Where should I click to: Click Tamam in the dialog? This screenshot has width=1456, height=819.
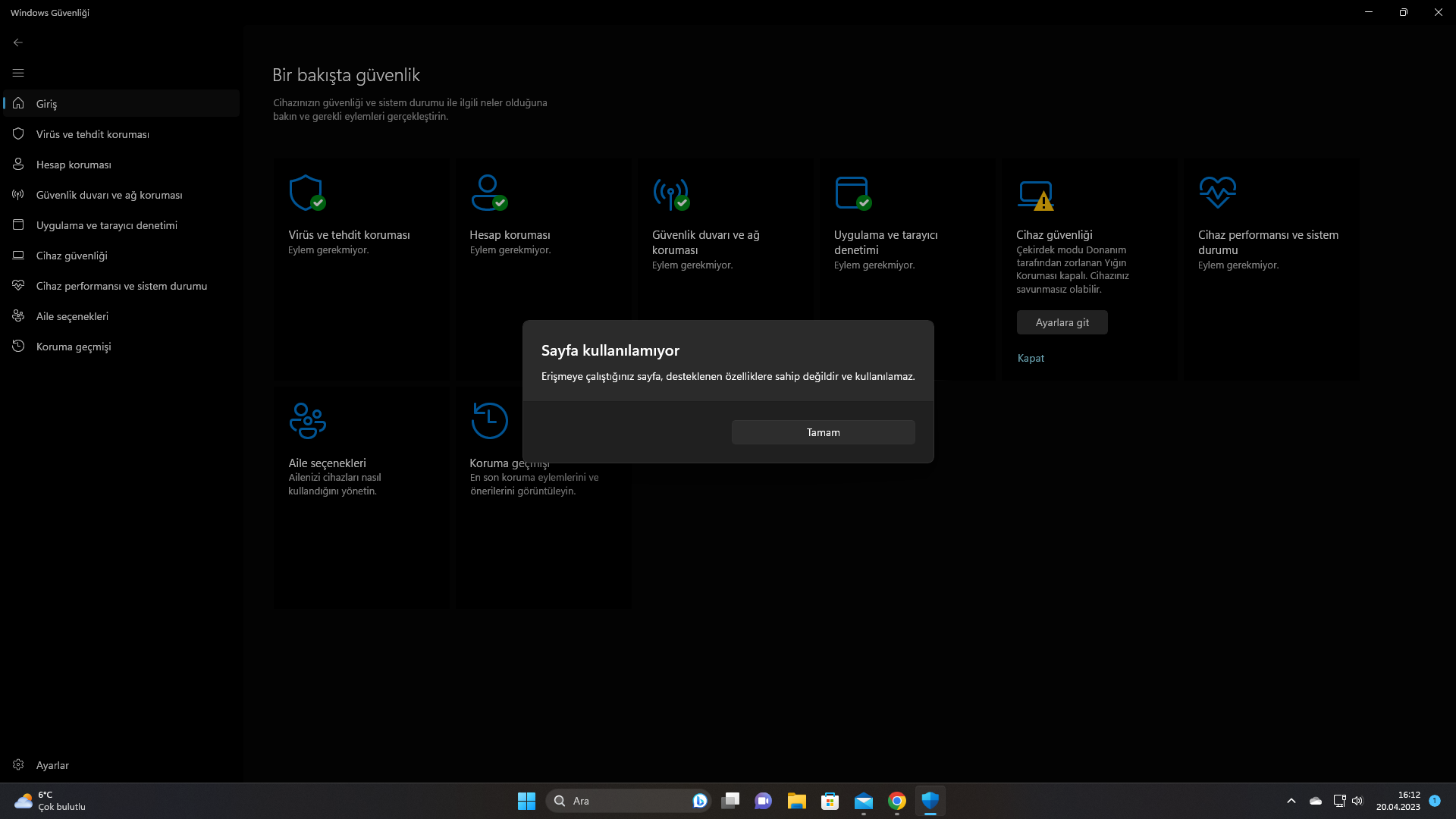(823, 432)
